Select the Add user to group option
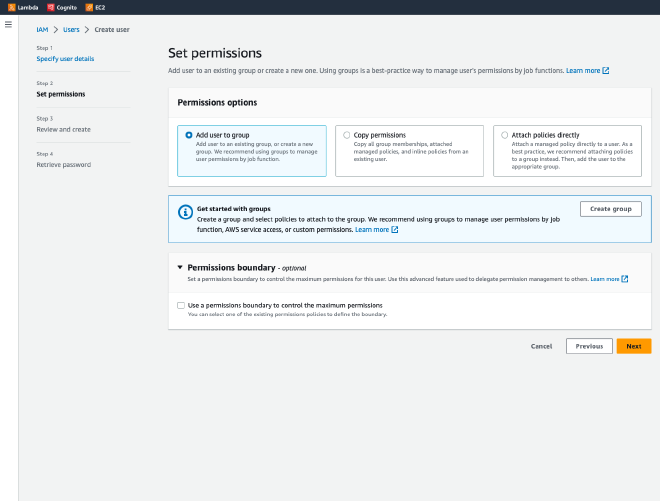 (x=189, y=135)
